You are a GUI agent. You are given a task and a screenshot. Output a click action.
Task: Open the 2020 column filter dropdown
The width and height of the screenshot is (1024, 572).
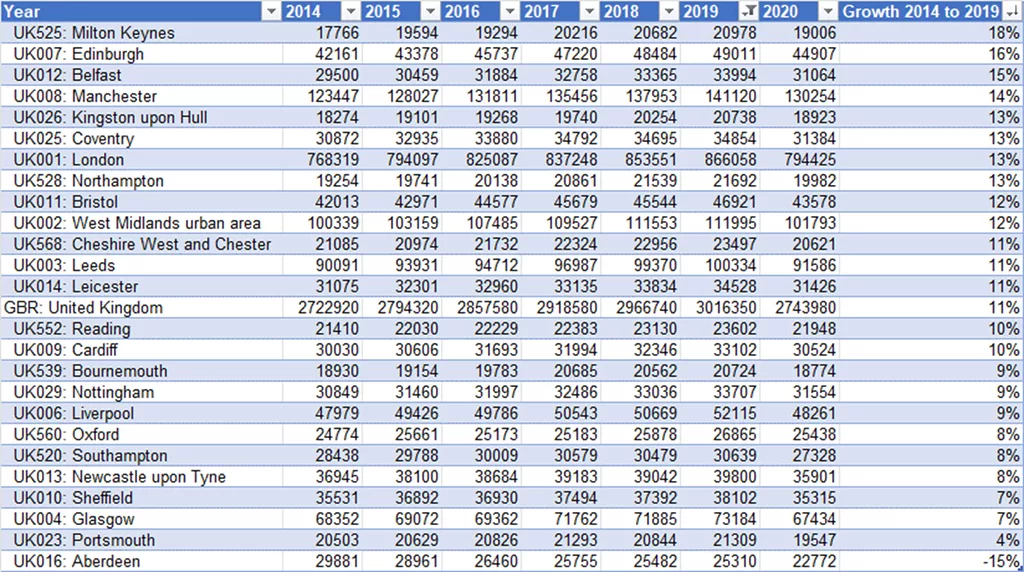pos(828,12)
